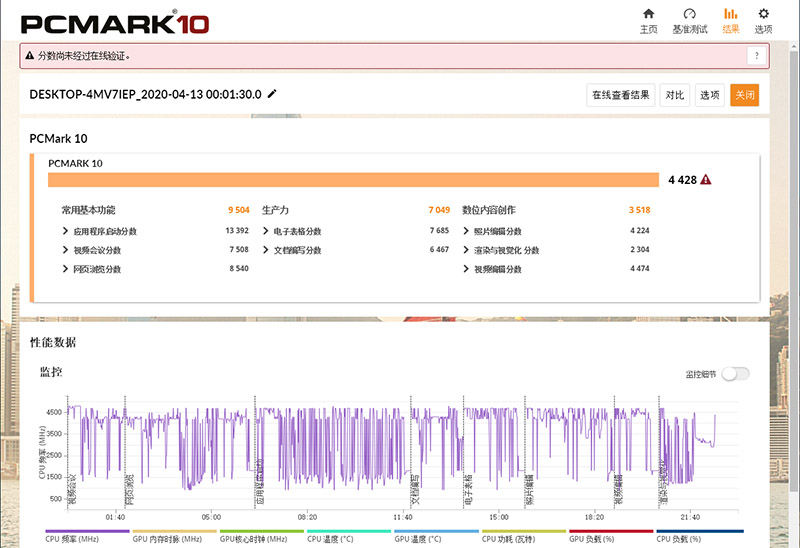800x548 pixels.
Task: Click the orange PCMark 10 score bar
Action: (354, 180)
